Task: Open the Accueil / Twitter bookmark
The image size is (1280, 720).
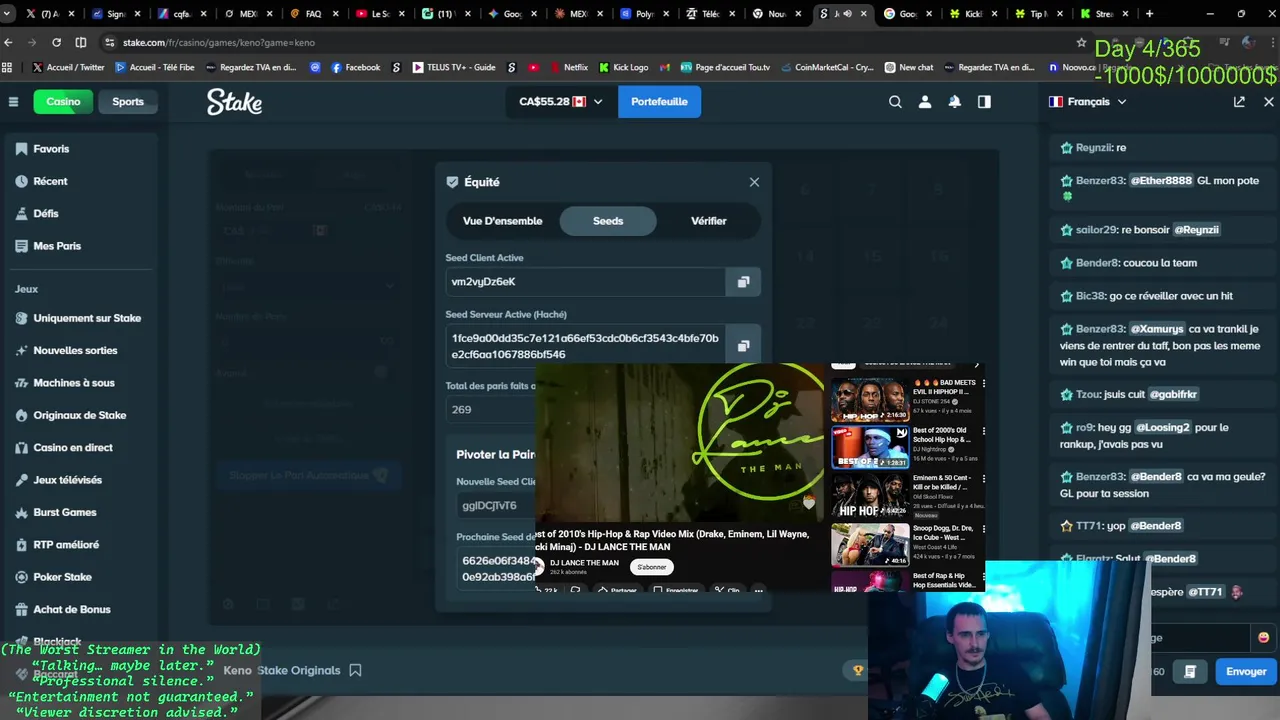Action: click(x=68, y=67)
